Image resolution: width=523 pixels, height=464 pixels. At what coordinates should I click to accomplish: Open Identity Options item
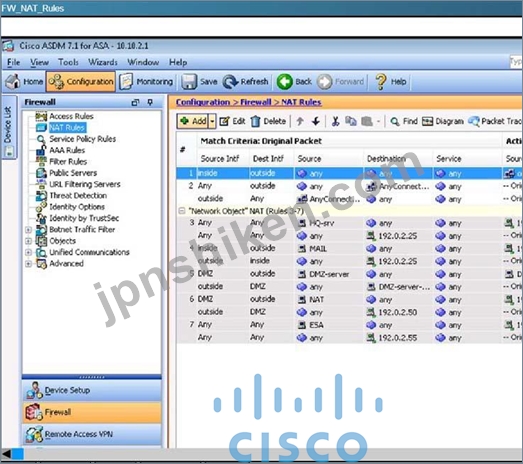point(77,207)
